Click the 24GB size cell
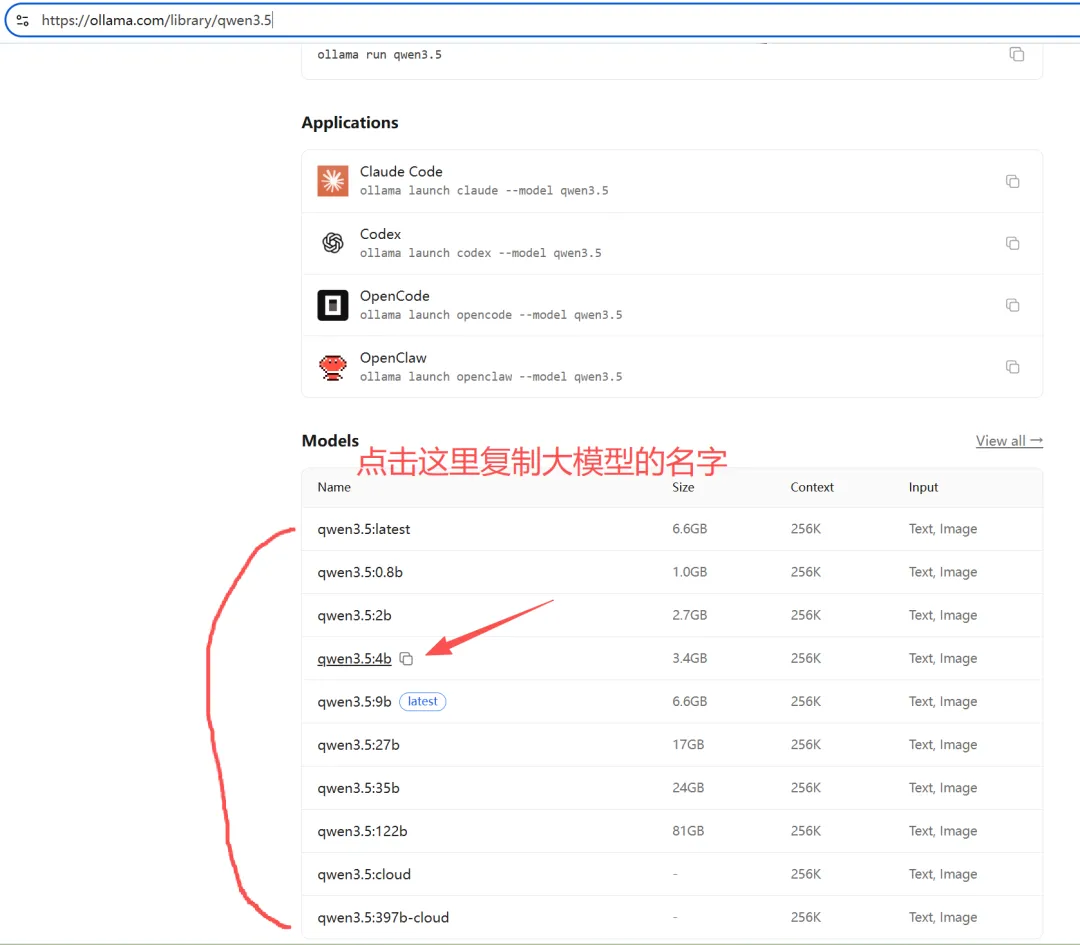Screen dimensions: 1080x945 [x=688, y=788]
